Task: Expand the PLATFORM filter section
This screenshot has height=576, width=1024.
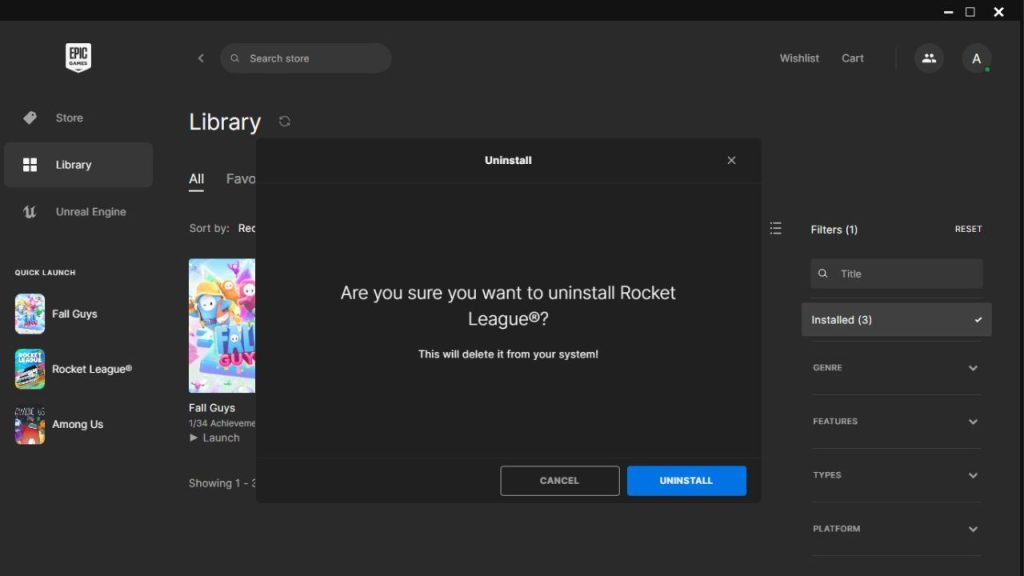Action: point(896,528)
